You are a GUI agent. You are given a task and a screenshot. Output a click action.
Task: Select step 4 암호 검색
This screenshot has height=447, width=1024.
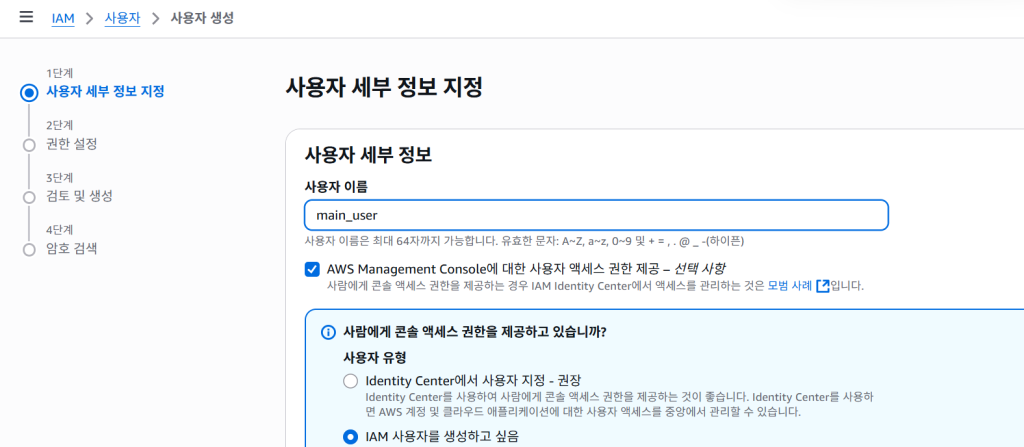72,248
